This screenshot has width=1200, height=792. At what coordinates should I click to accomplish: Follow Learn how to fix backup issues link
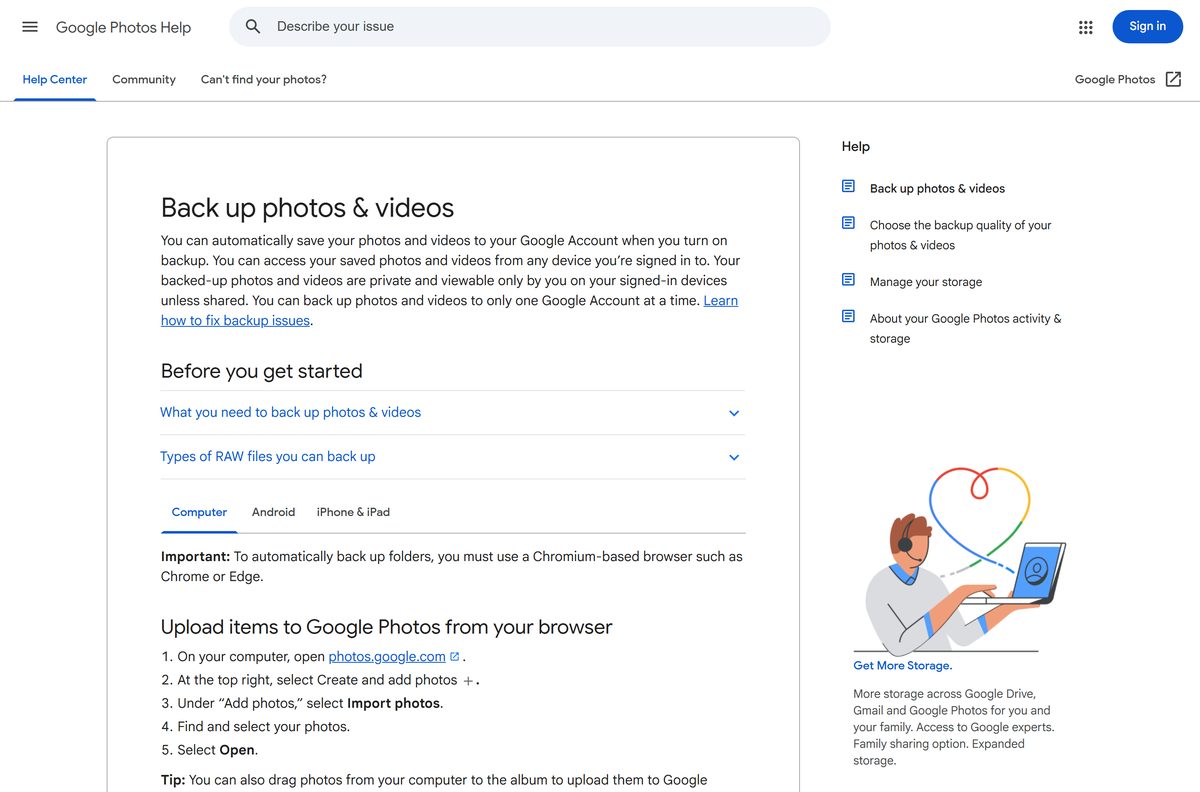pos(449,310)
